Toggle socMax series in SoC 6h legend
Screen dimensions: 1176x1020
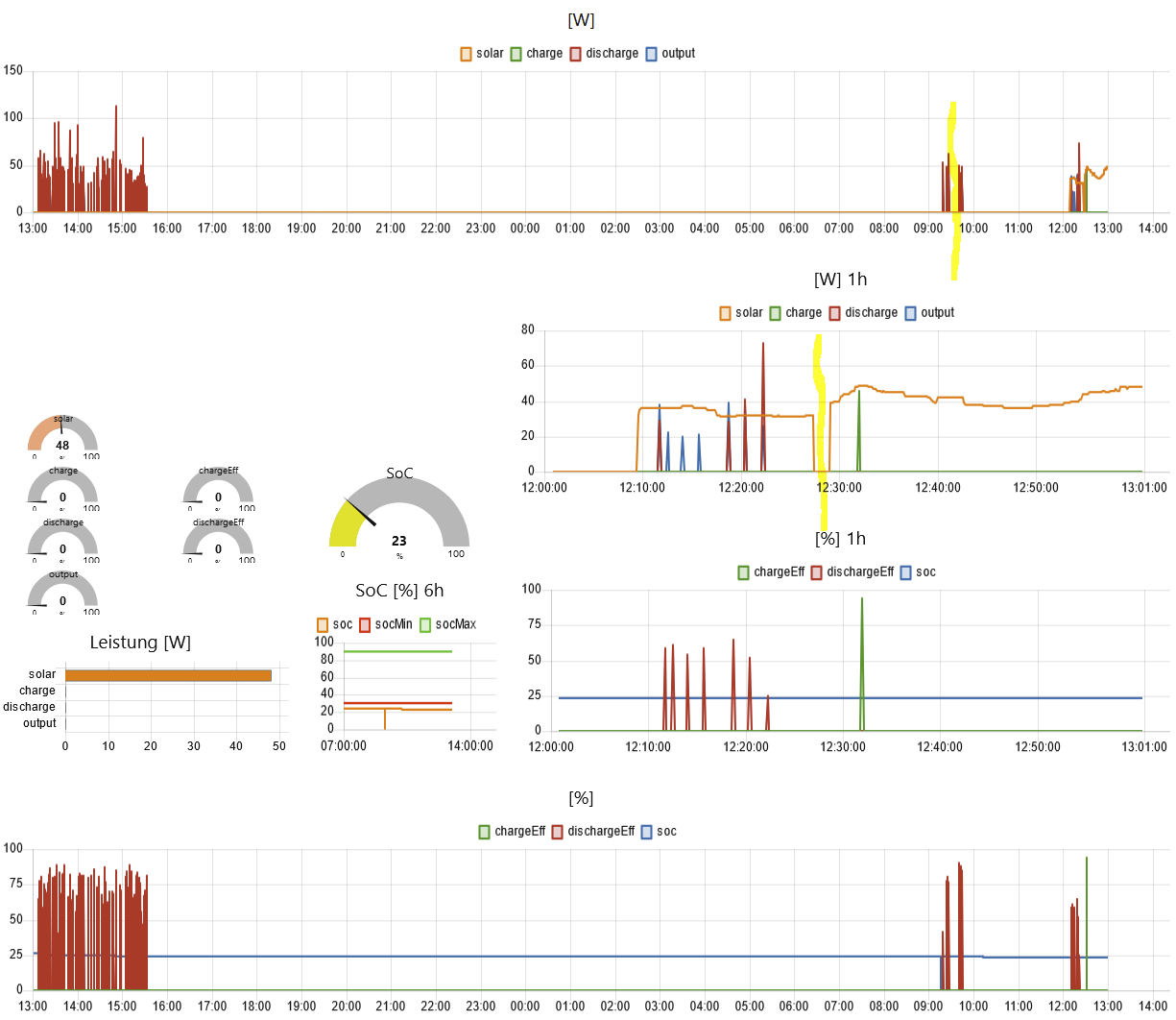click(x=448, y=625)
